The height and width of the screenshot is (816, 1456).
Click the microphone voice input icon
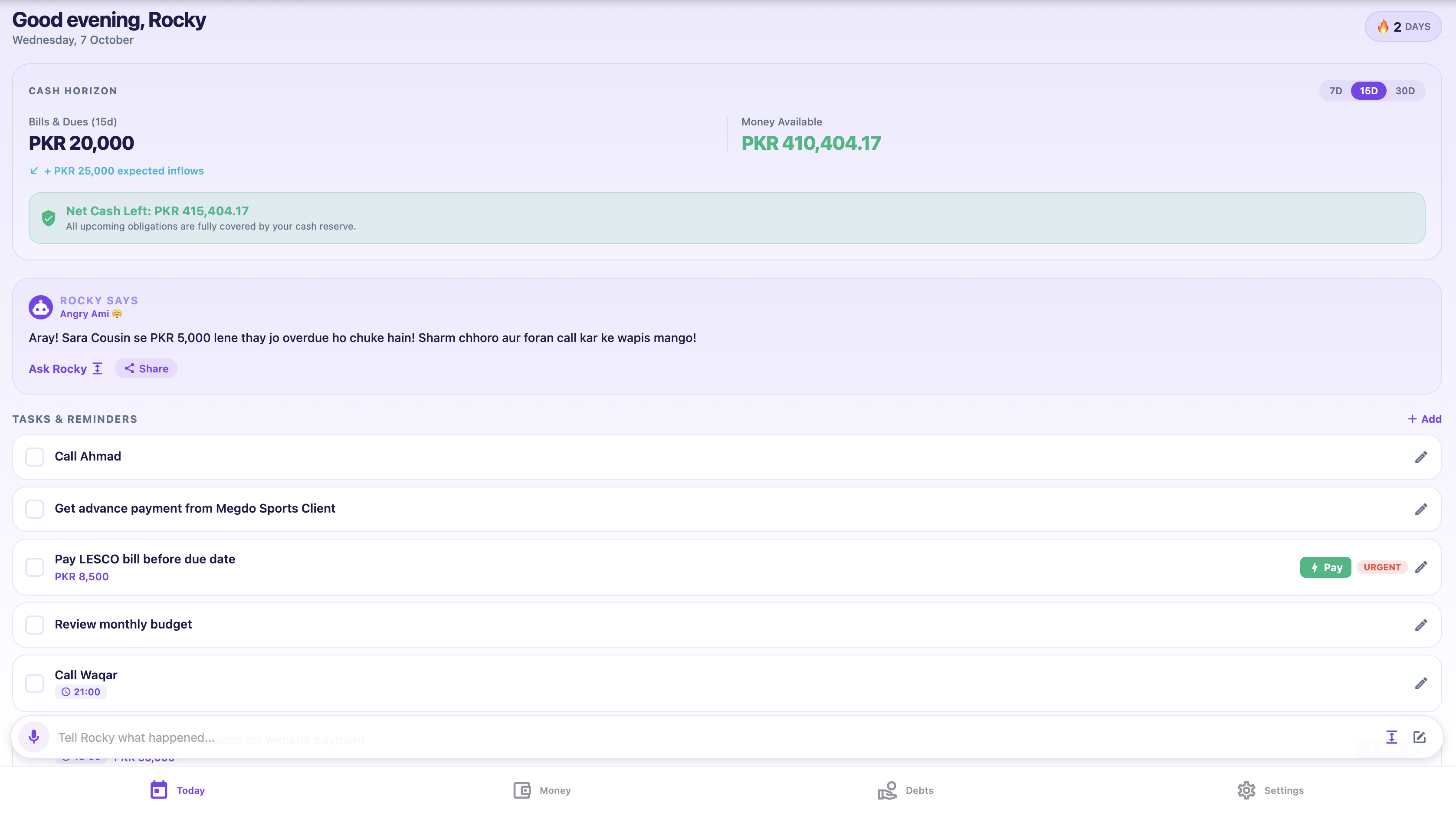(34, 737)
